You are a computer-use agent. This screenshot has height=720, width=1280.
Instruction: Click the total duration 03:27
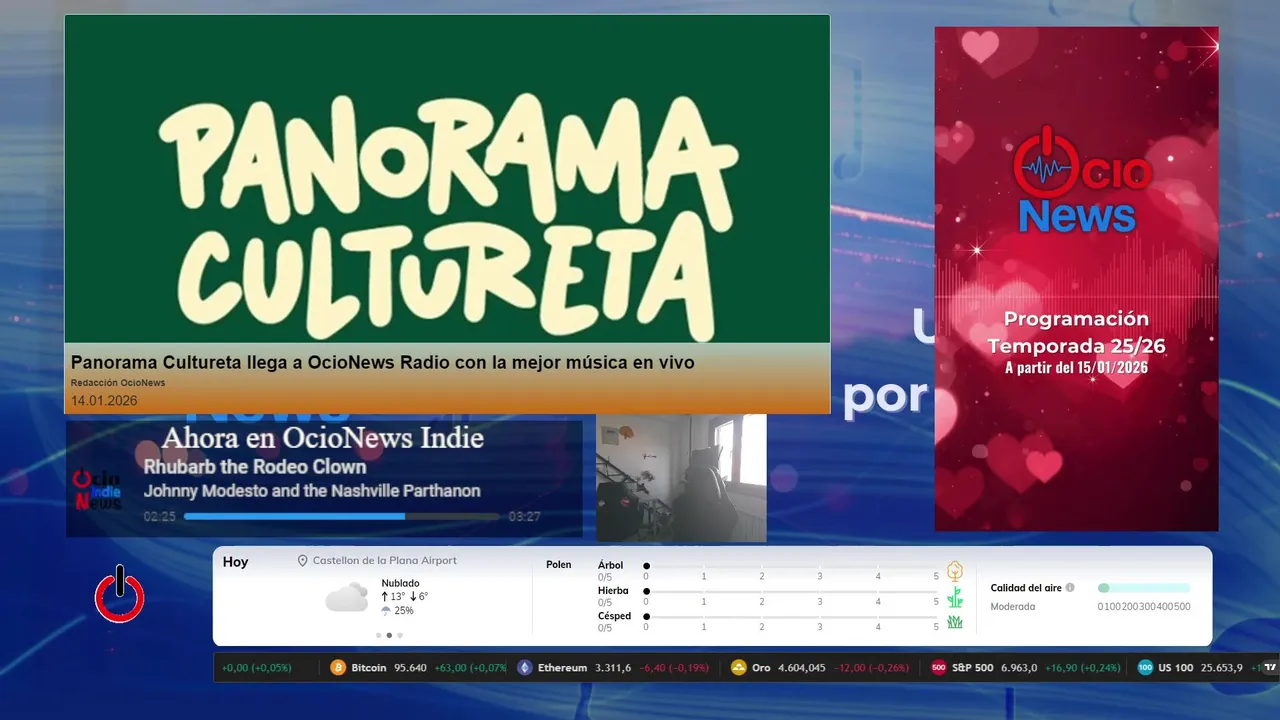click(x=524, y=517)
